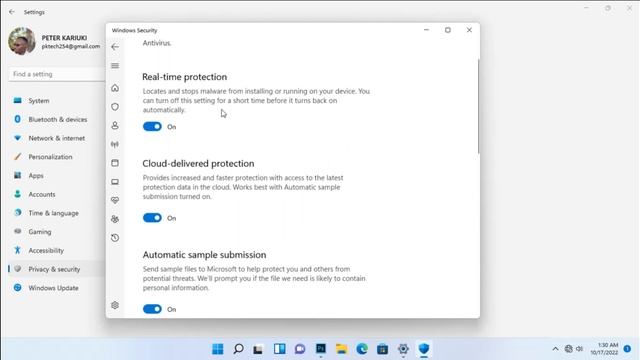Open Bluetooth & devices in Settings
This screenshot has height=360, width=640.
pos(56,119)
